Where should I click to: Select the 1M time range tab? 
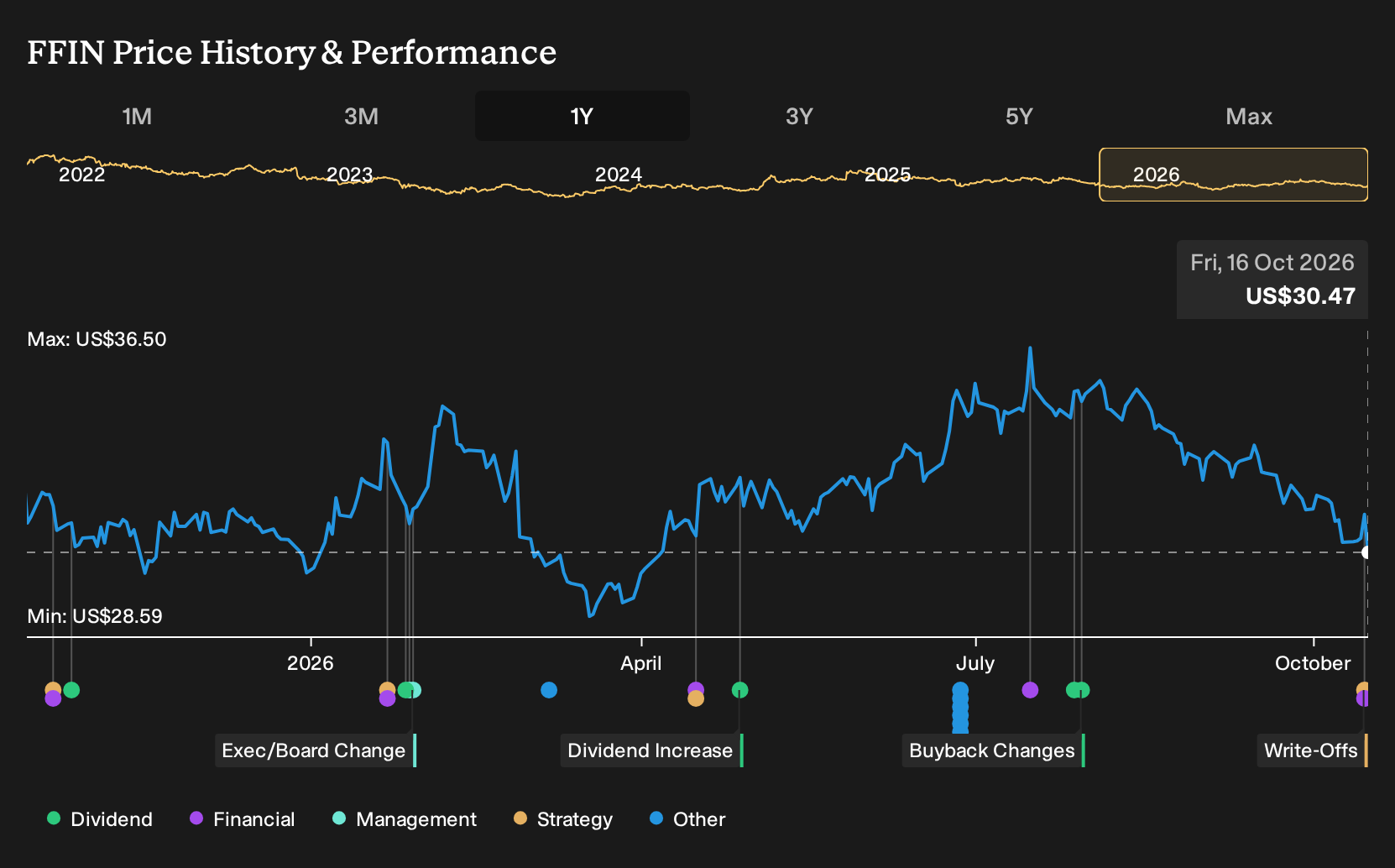[x=137, y=116]
